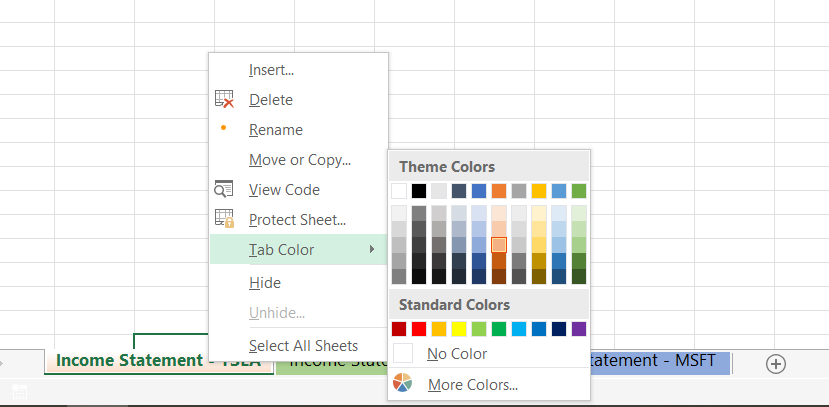The width and height of the screenshot is (829, 407).
Task: Pick the orange theme color swatch
Action: pyautogui.click(x=499, y=190)
